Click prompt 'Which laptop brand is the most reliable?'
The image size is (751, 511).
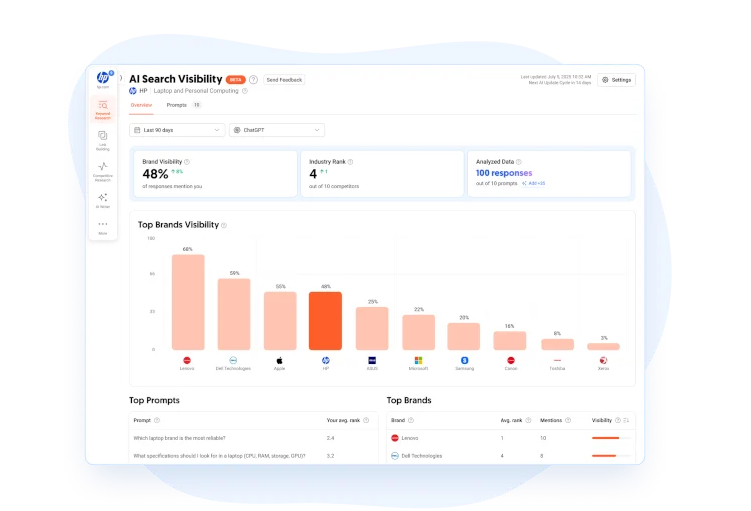[179, 438]
